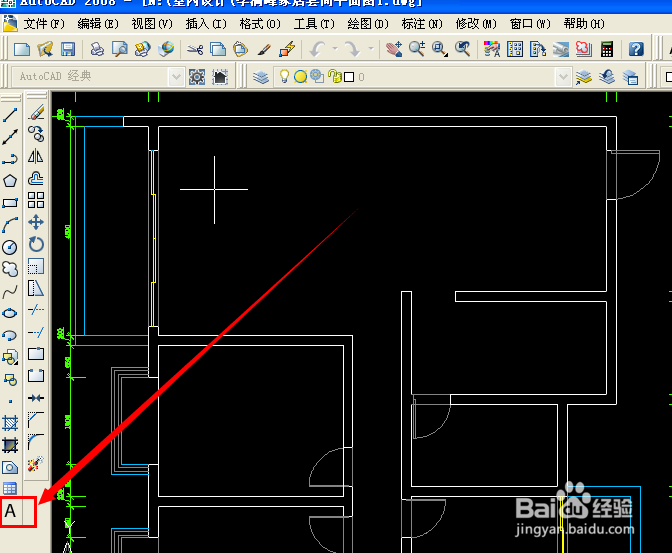The image size is (672, 553).
Task: Select the Spline curve tool
Action: click(x=10, y=292)
